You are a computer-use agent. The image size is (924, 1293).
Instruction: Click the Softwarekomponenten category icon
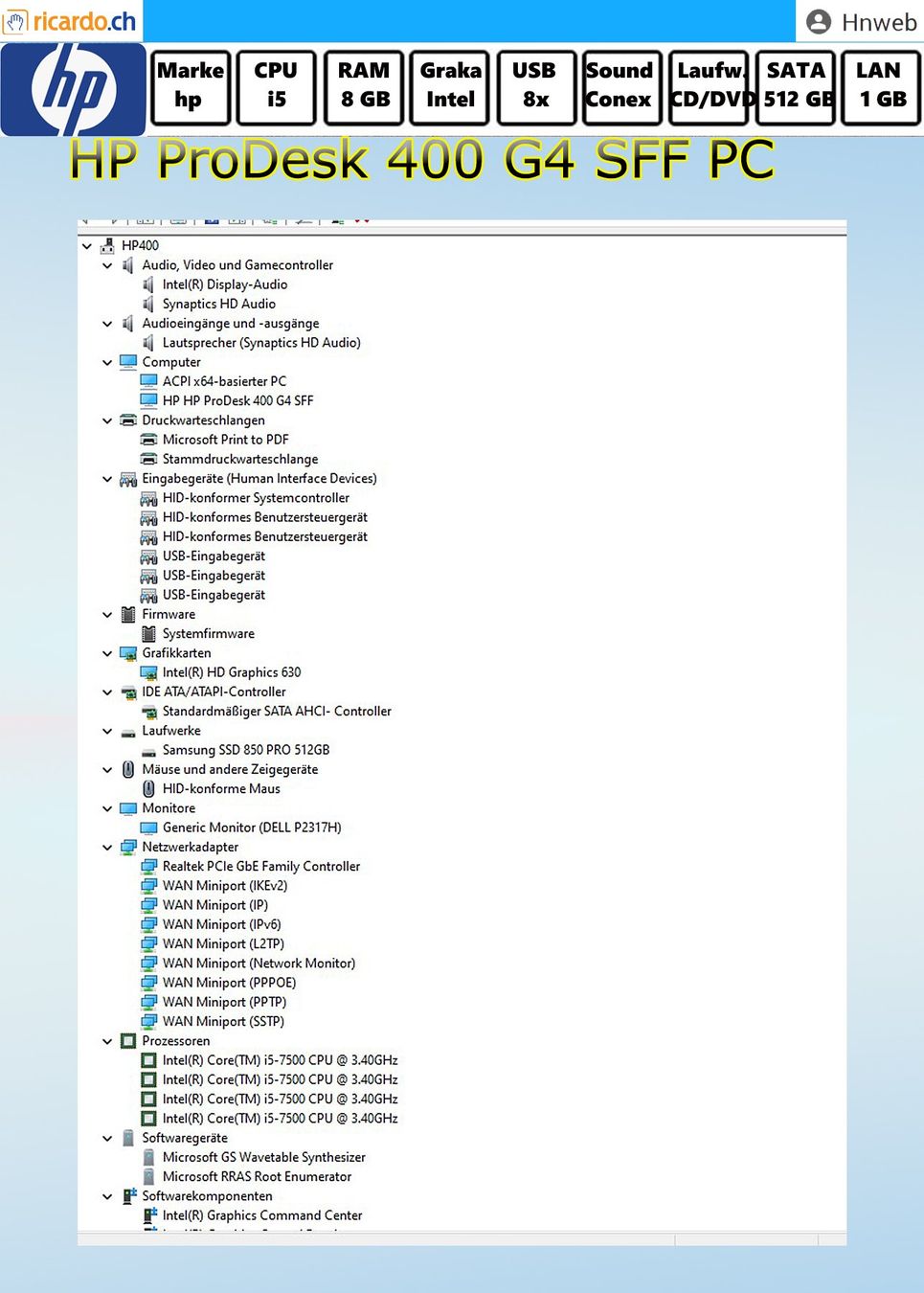point(128,1196)
